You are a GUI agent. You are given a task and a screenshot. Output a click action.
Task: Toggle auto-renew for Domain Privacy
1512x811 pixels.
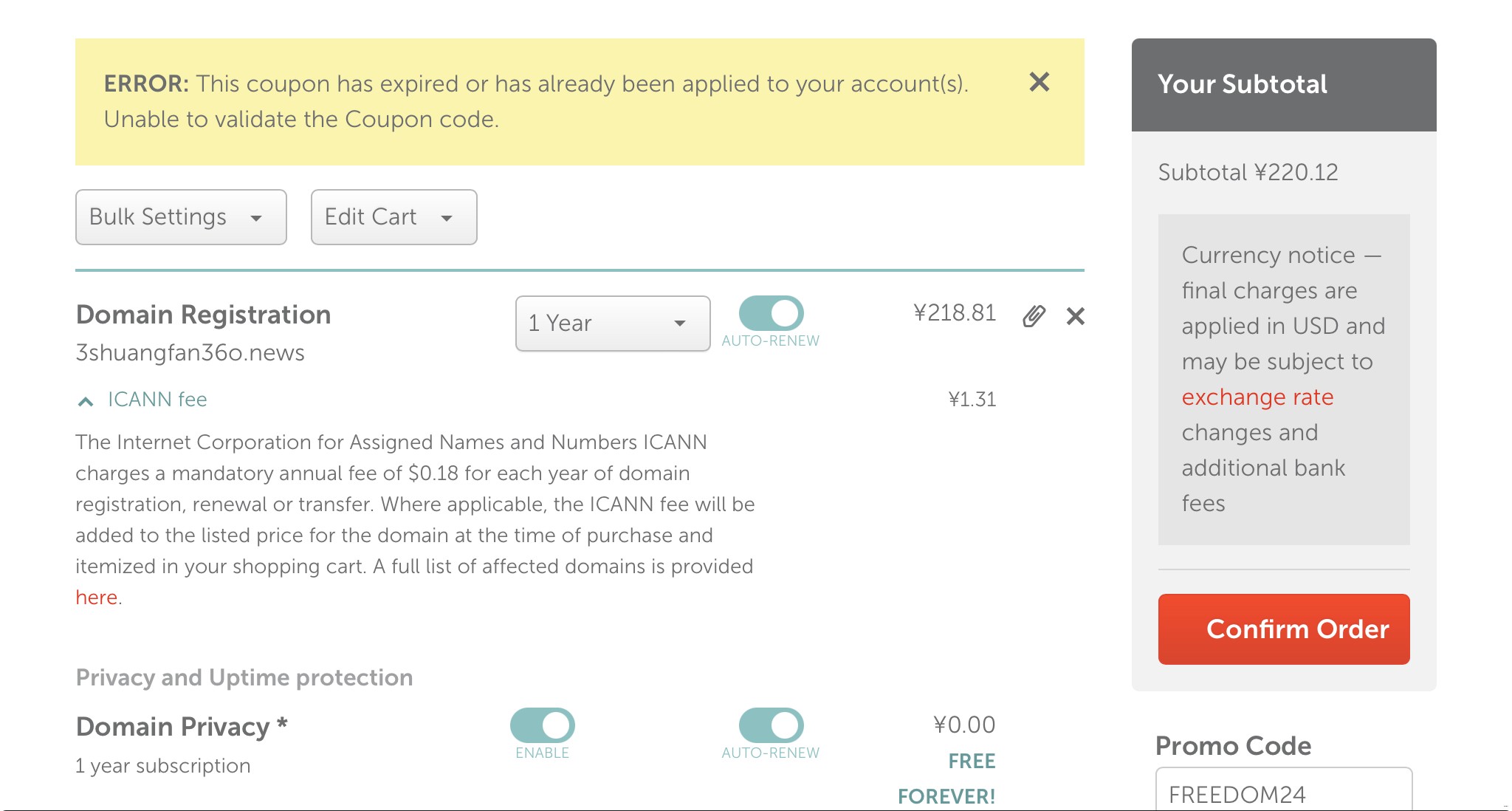[x=771, y=725]
